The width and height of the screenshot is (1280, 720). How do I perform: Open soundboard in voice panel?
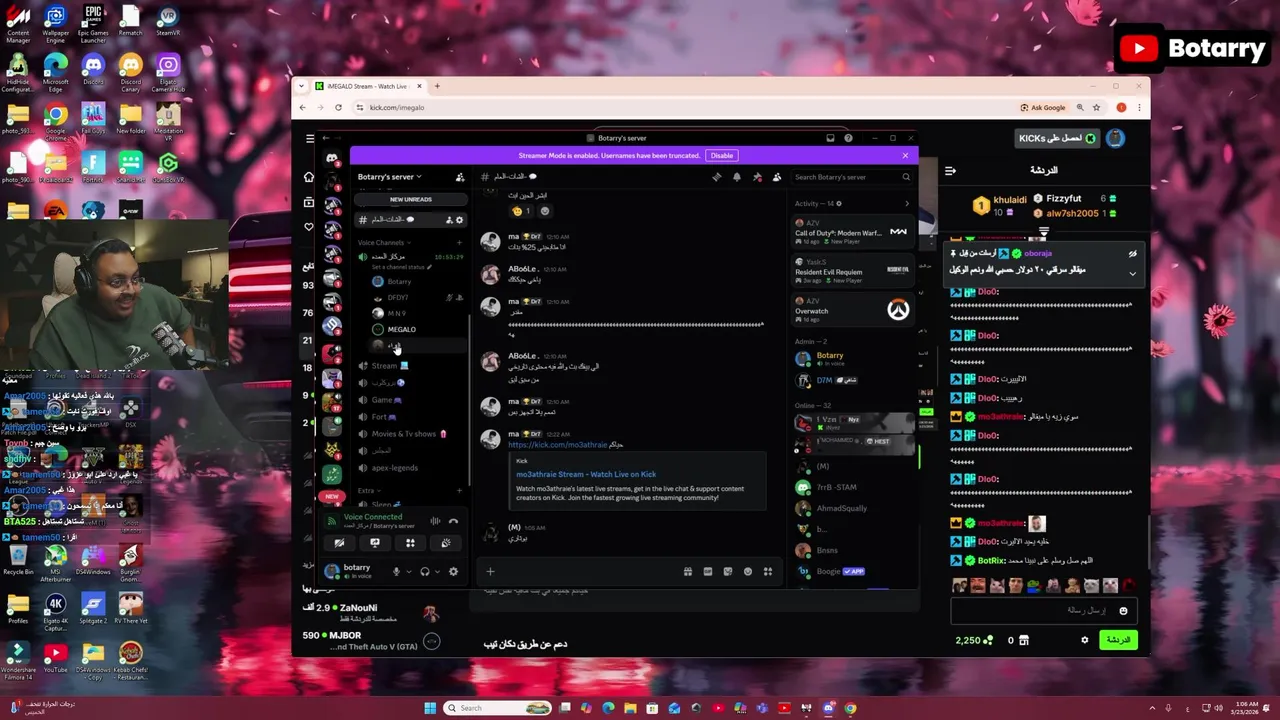(445, 543)
